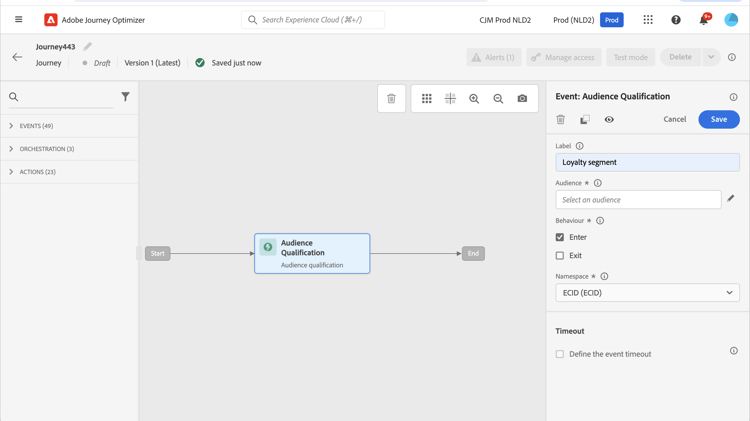Expand the Events category
The height and width of the screenshot is (421, 750).
coord(12,126)
